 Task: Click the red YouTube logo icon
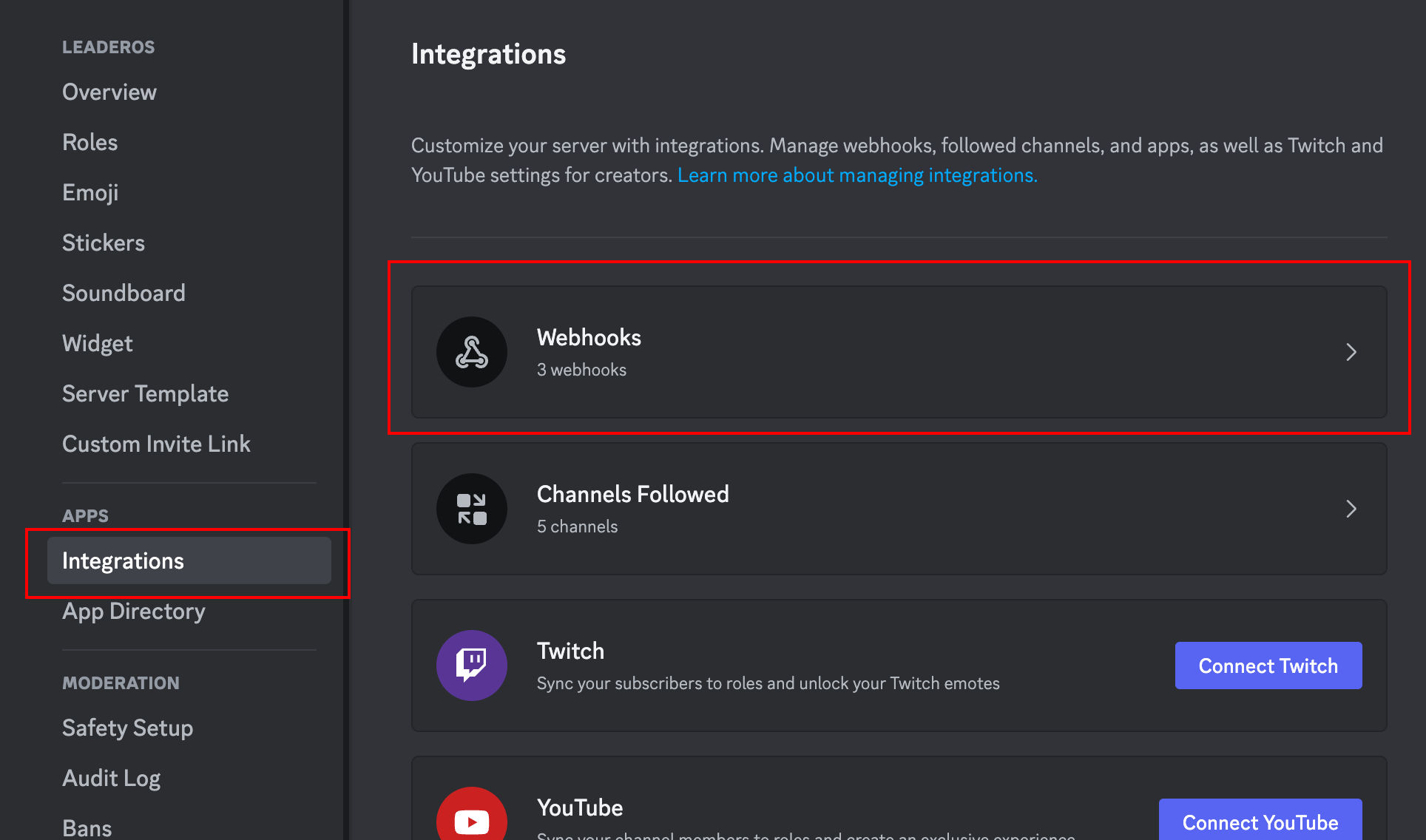click(x=471, y=817)
